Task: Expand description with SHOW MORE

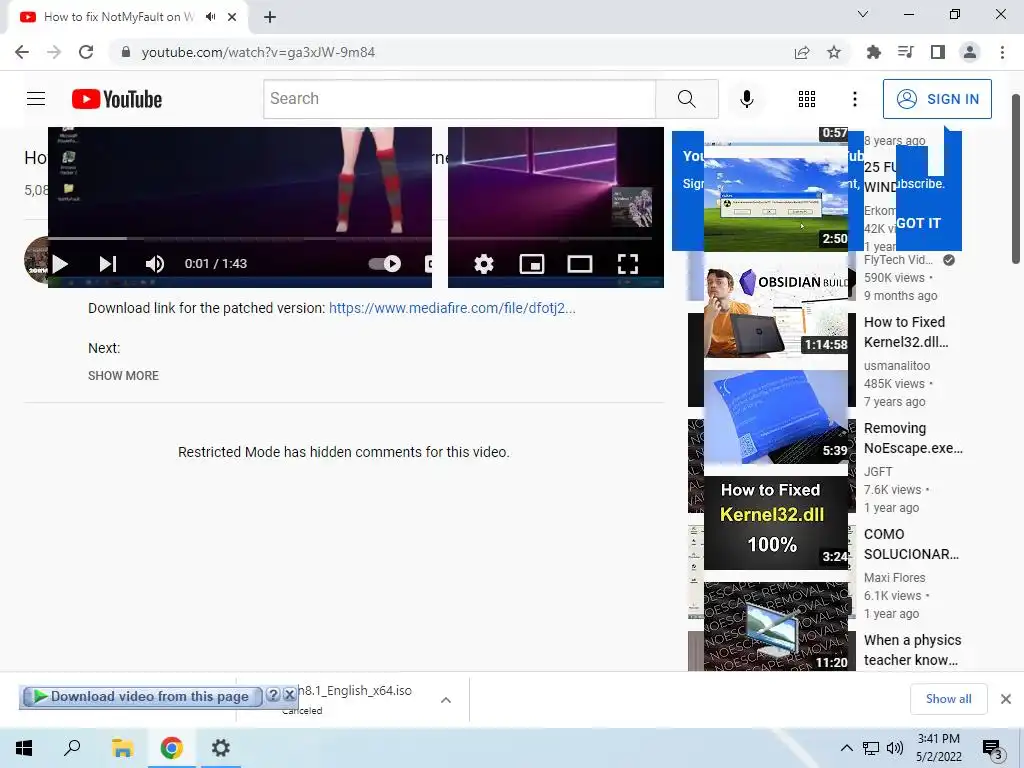Action: [123, 376]
